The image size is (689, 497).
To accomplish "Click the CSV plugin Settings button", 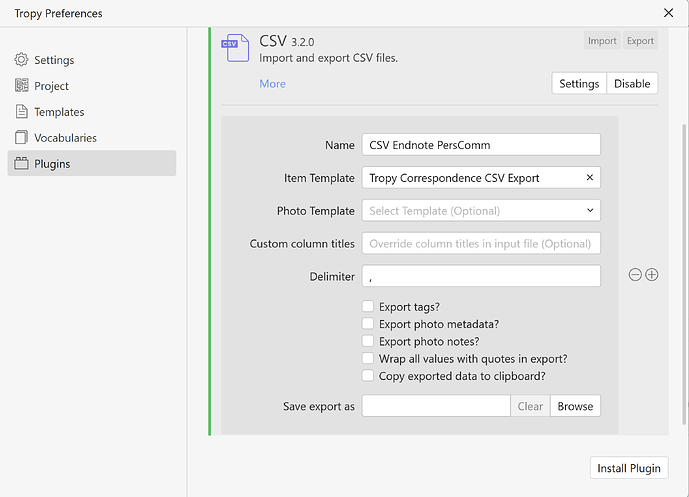I will 579,83.
